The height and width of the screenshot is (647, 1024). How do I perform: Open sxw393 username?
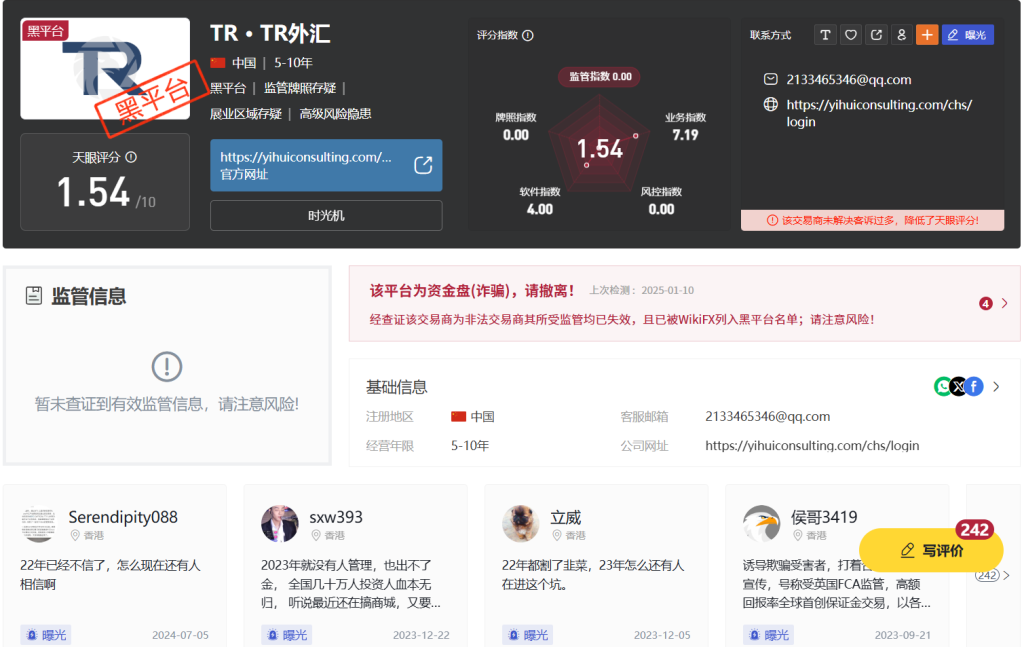click(x=336, y=517)
